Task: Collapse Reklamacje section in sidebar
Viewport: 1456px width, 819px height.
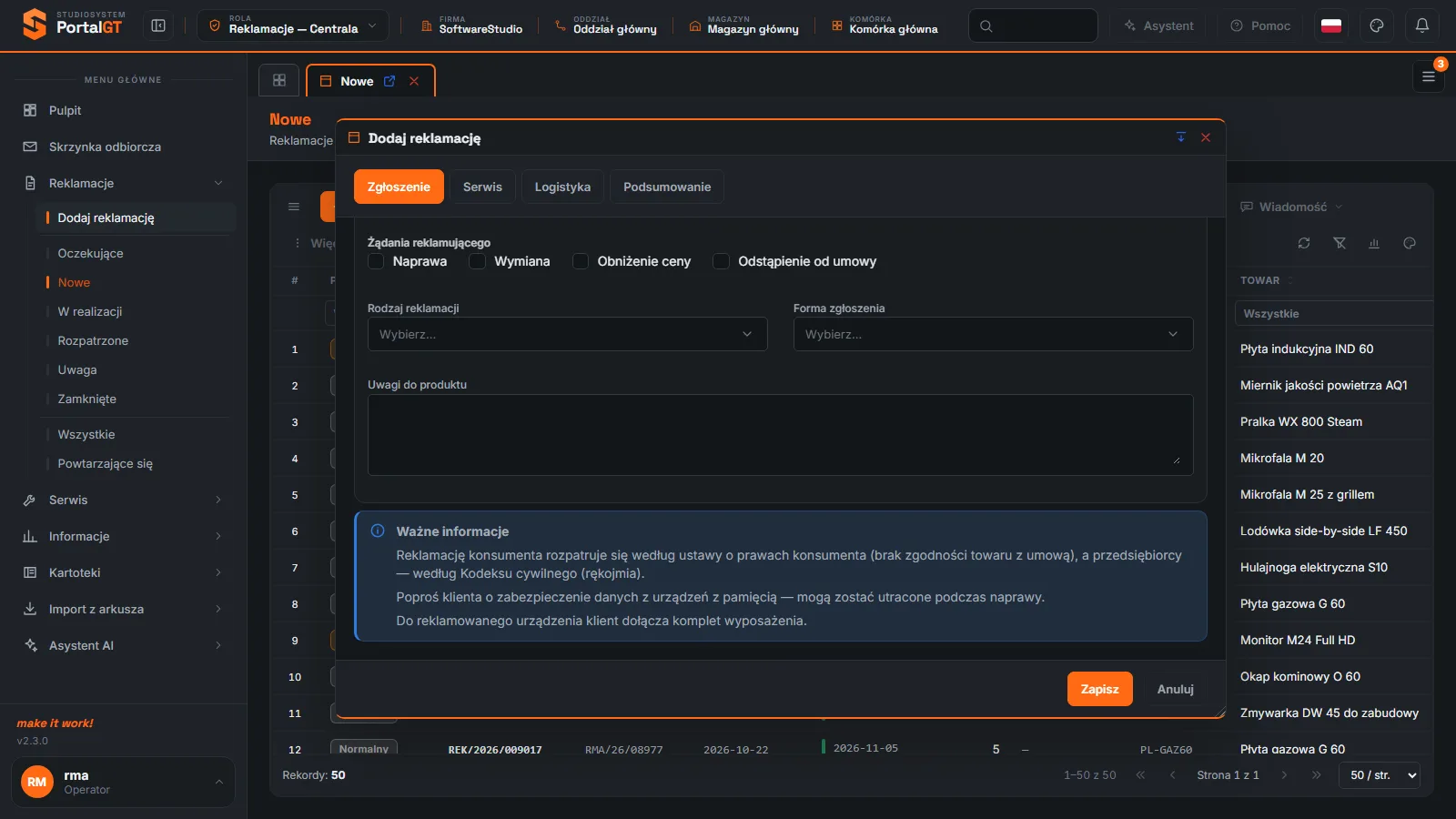Action: pyautogui.click(x=124, y=183)
